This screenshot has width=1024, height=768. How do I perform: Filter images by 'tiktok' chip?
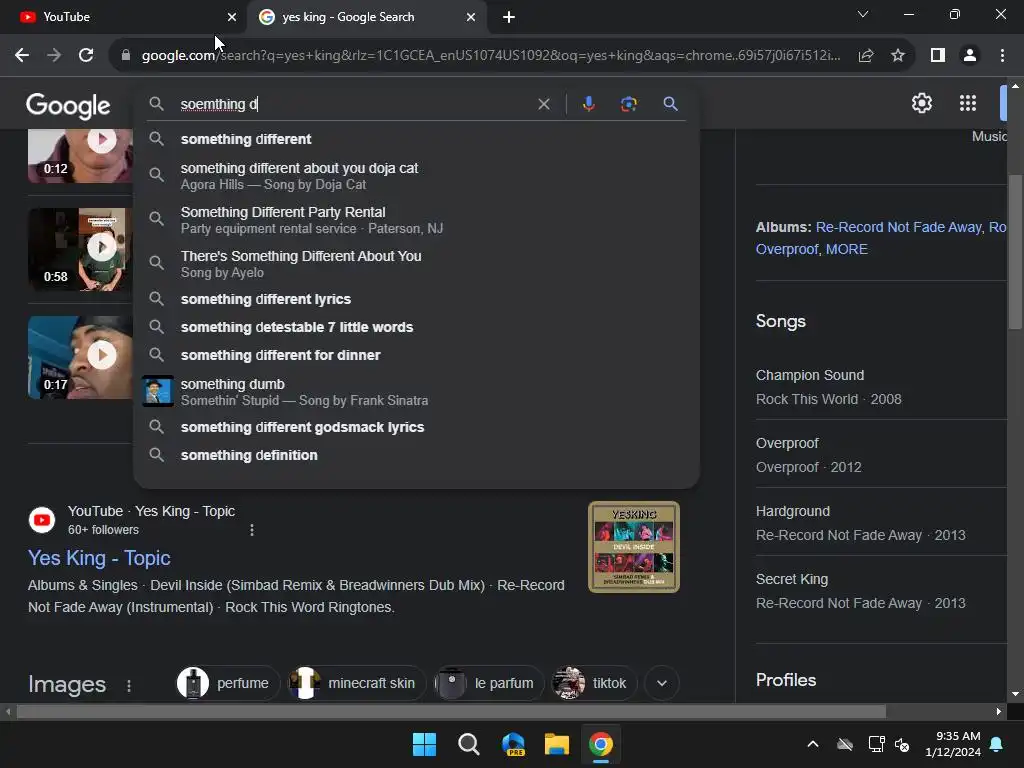(x=594, y=683)
